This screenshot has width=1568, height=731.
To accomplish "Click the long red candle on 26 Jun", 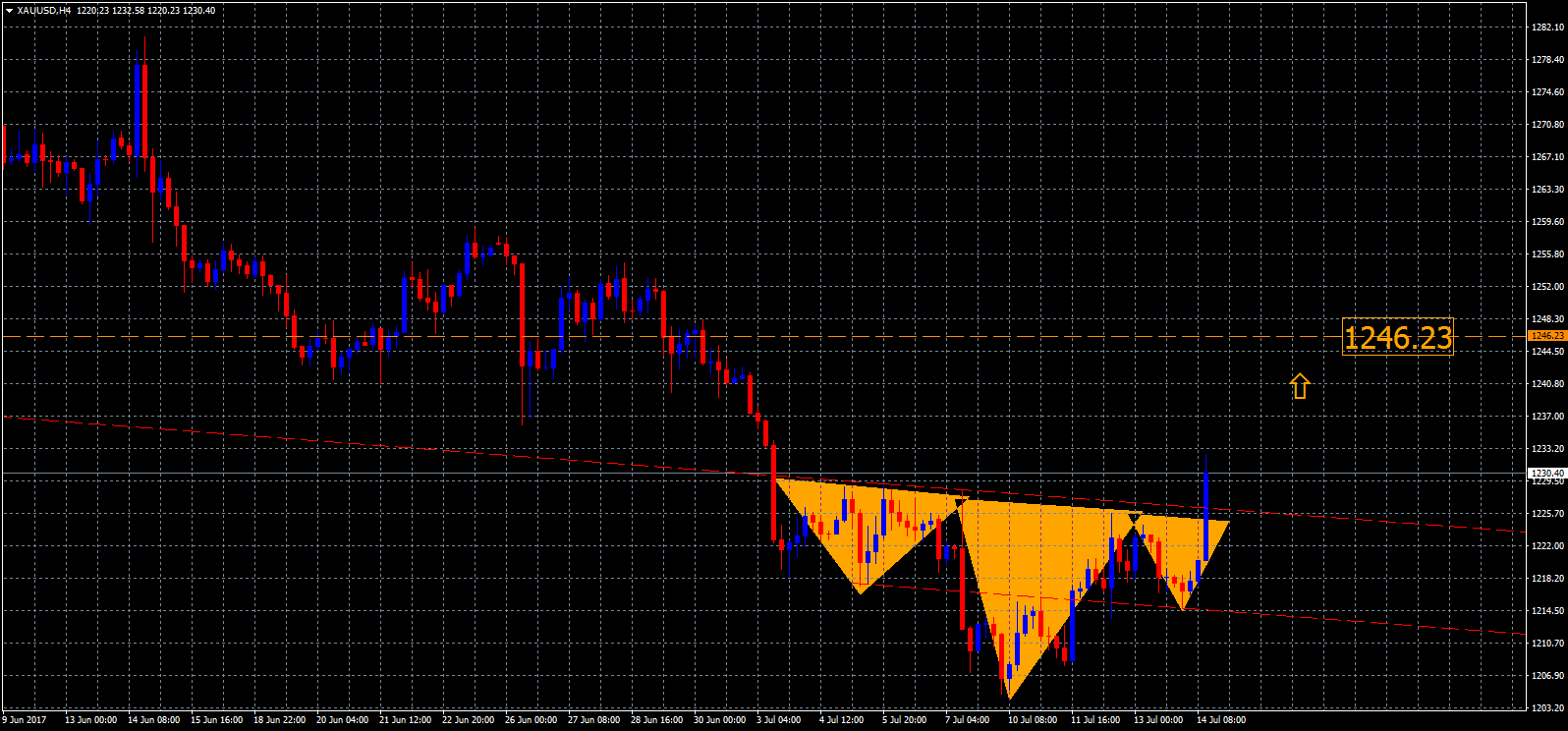I will [523, 314].
